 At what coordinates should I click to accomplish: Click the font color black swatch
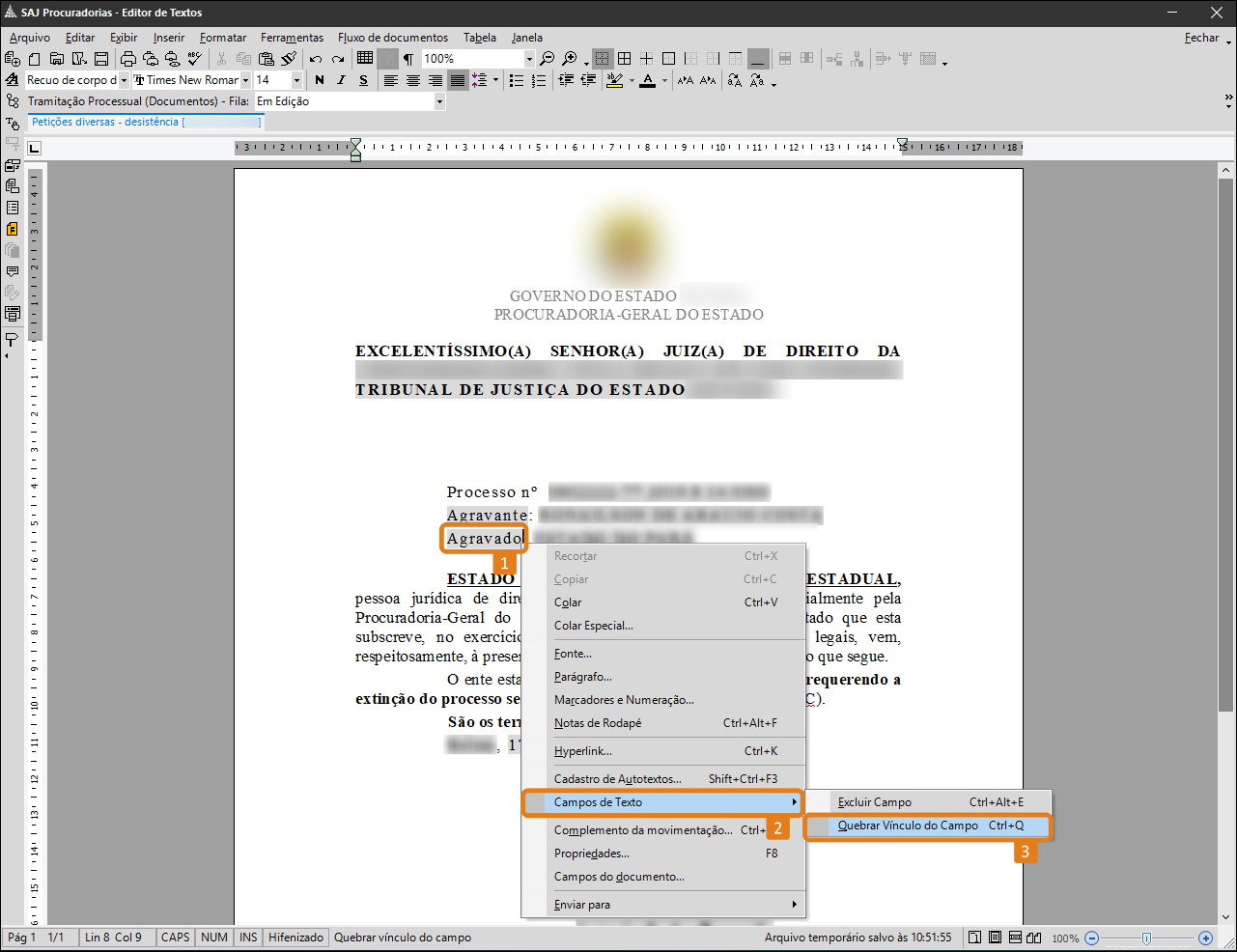tap(648, 81)
